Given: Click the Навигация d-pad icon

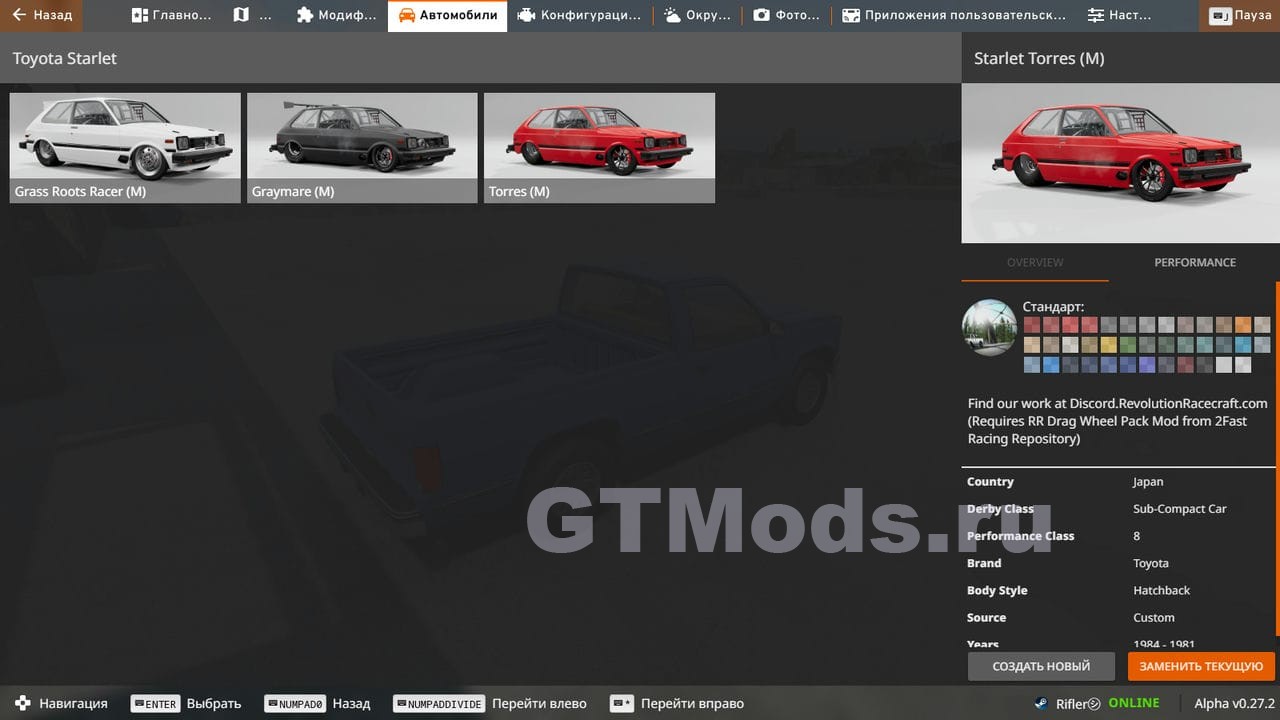Looking at the screenshot, I should click(x=22, y=703).
